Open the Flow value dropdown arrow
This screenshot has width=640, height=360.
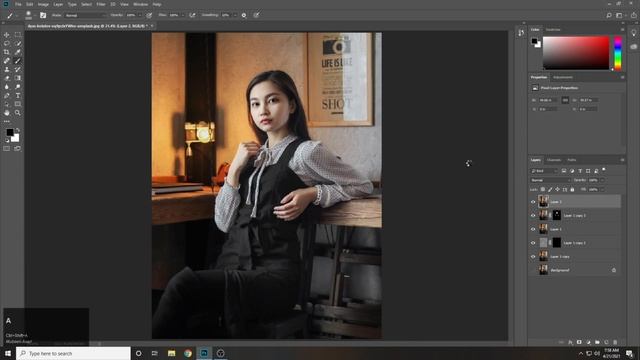pos(182,15)
